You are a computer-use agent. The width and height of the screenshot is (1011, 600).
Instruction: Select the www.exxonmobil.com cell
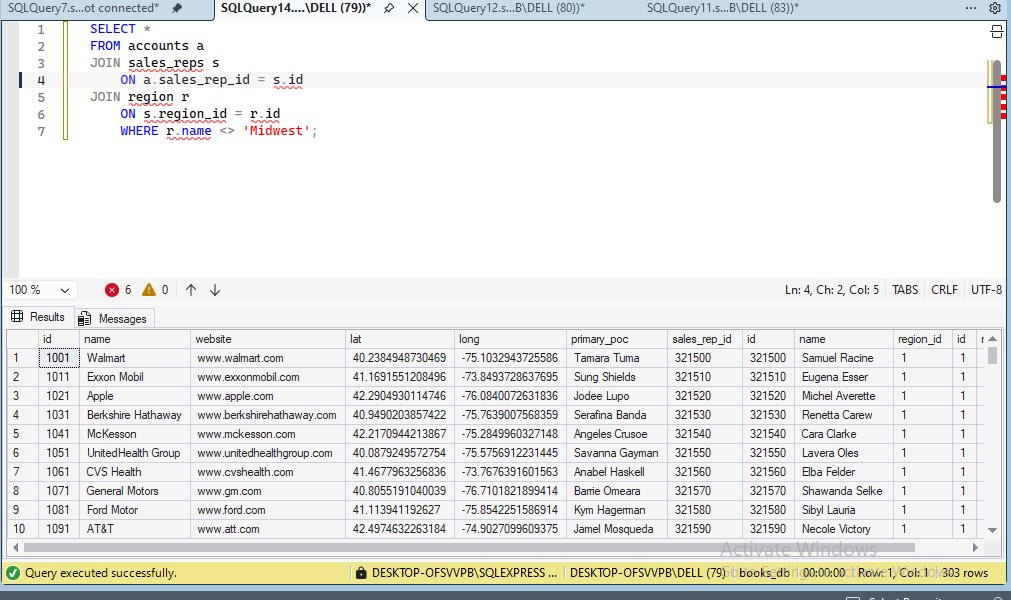pos(268,377)
